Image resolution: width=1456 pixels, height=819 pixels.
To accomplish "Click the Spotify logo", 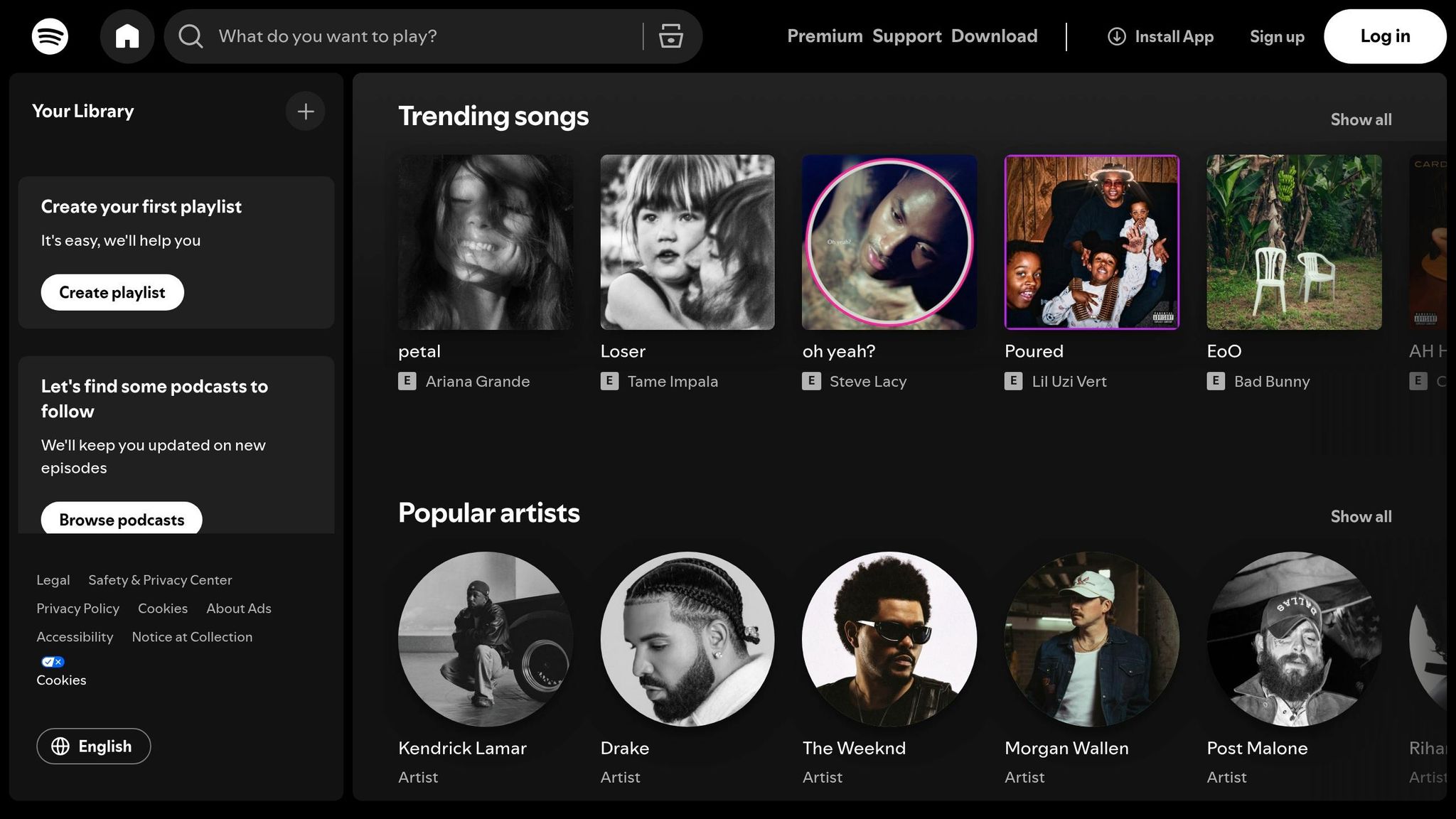I will (50, 36).
